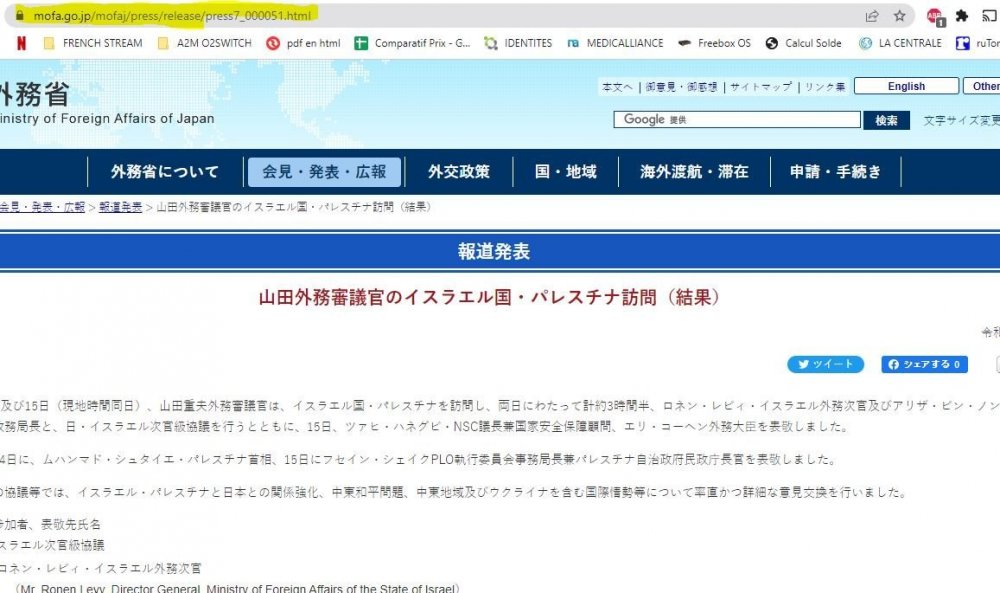Click the Calcul Solde bookmark icon
Image resolution: width=1000 pixels, height=593 pixels.
tap(771, 43)
